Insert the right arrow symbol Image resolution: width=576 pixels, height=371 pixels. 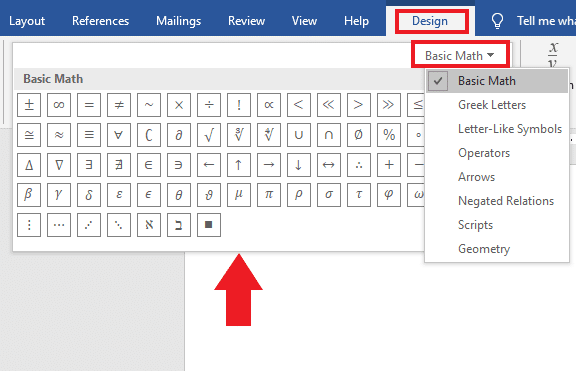point(269,165)
